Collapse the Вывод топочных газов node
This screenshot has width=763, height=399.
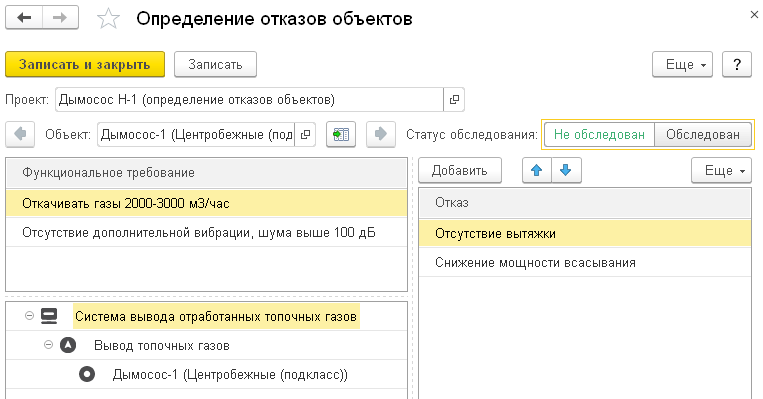tap(48, 345)
